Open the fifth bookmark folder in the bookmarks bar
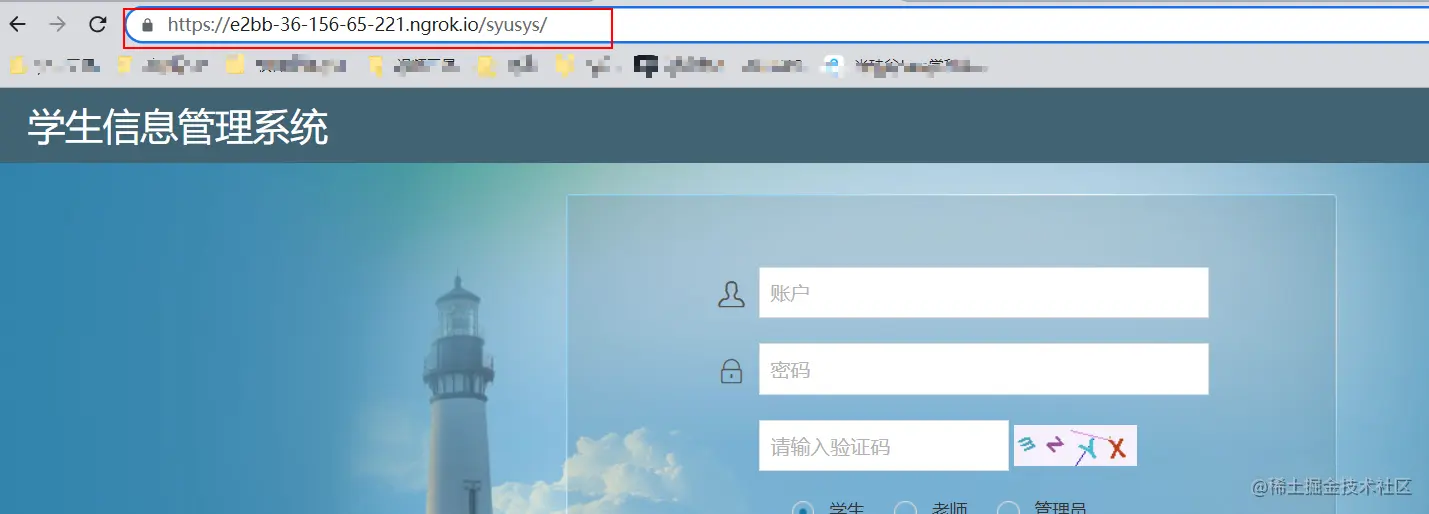1429x514 pixels. (x=507, y=66)
